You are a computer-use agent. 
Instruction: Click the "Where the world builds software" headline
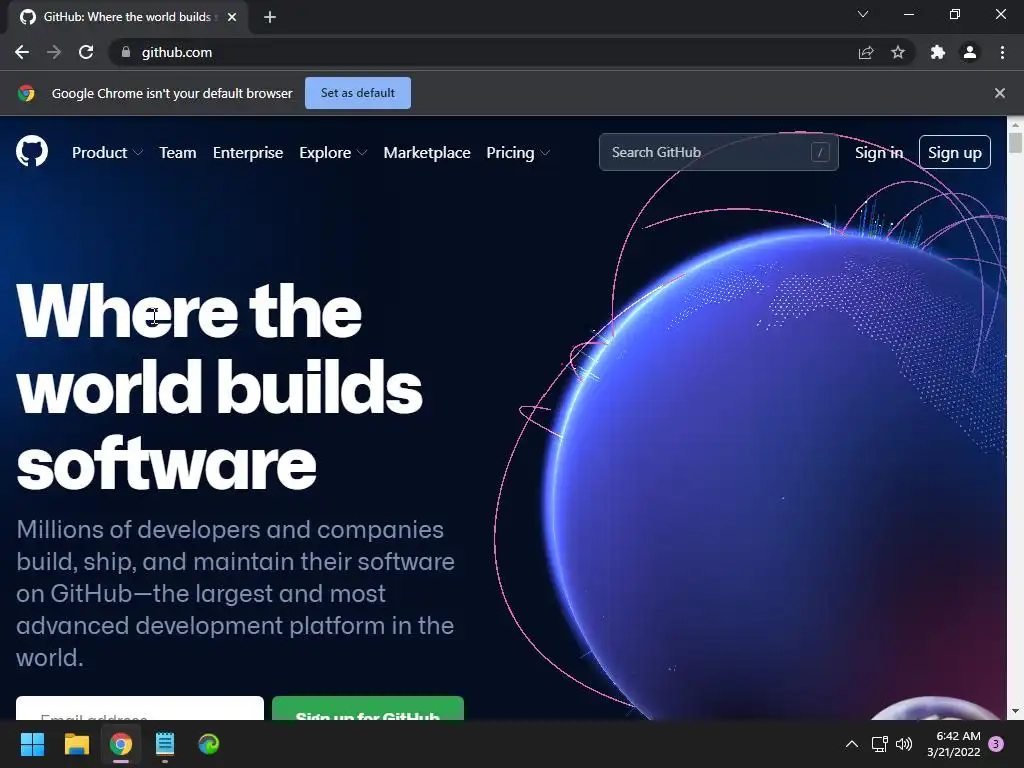219,387
